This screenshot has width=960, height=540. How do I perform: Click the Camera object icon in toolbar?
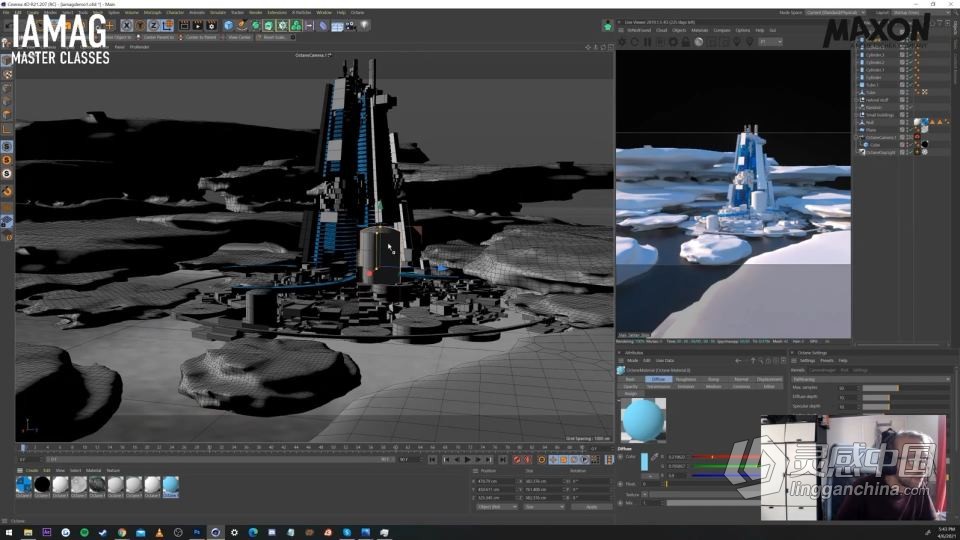pyautogui.click(x=351, y=26)
